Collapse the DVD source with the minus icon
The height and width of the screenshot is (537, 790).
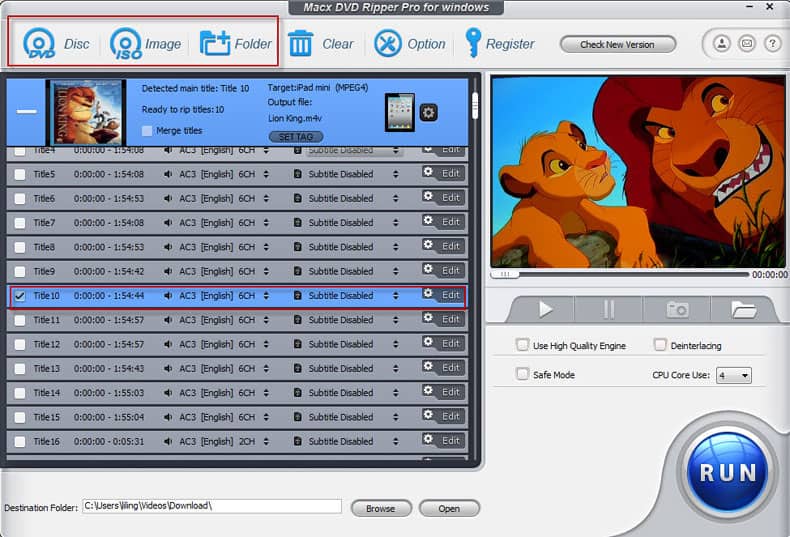tap(26, 111)
